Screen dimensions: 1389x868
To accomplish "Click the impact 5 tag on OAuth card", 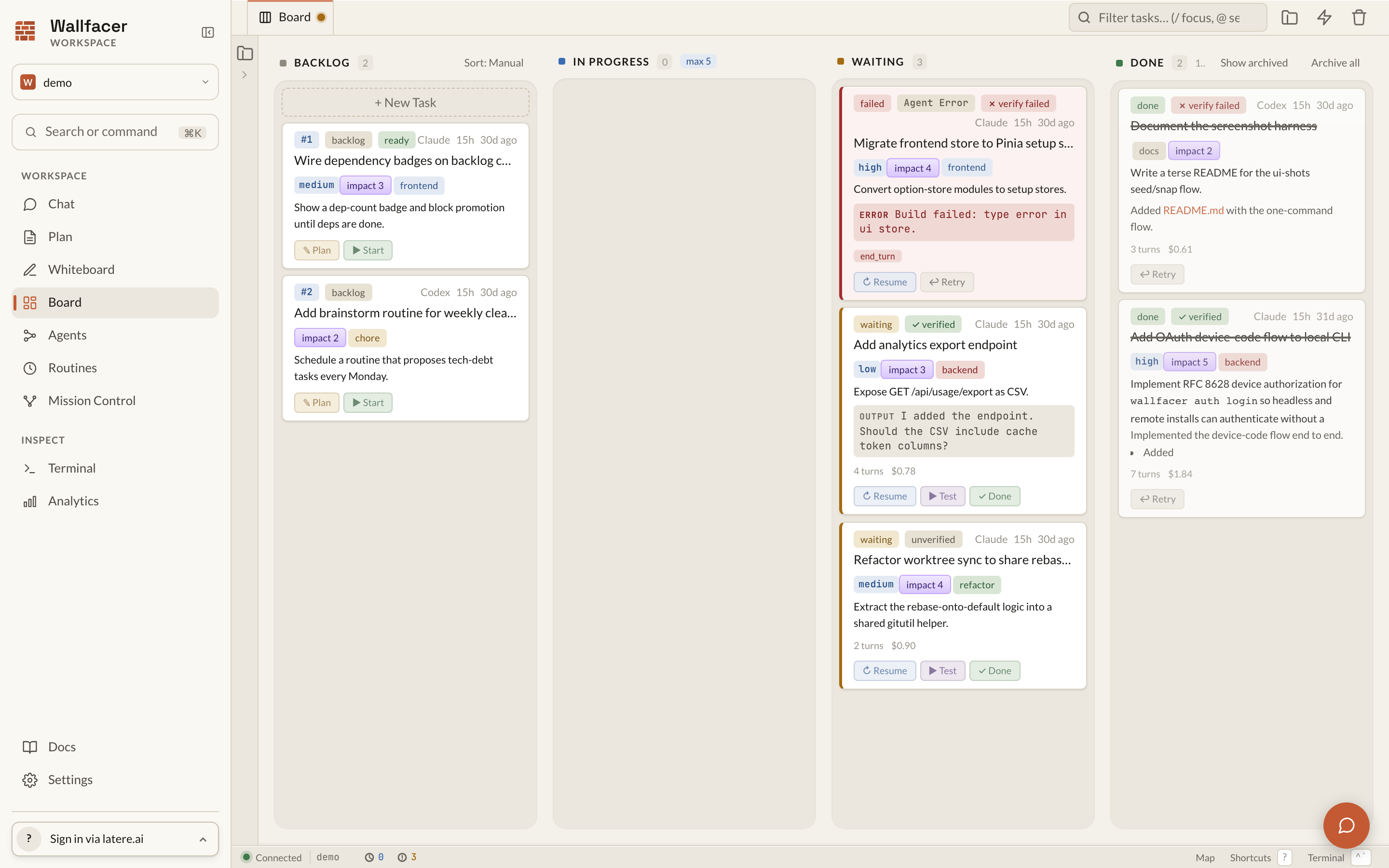I will click(1189, 362).
